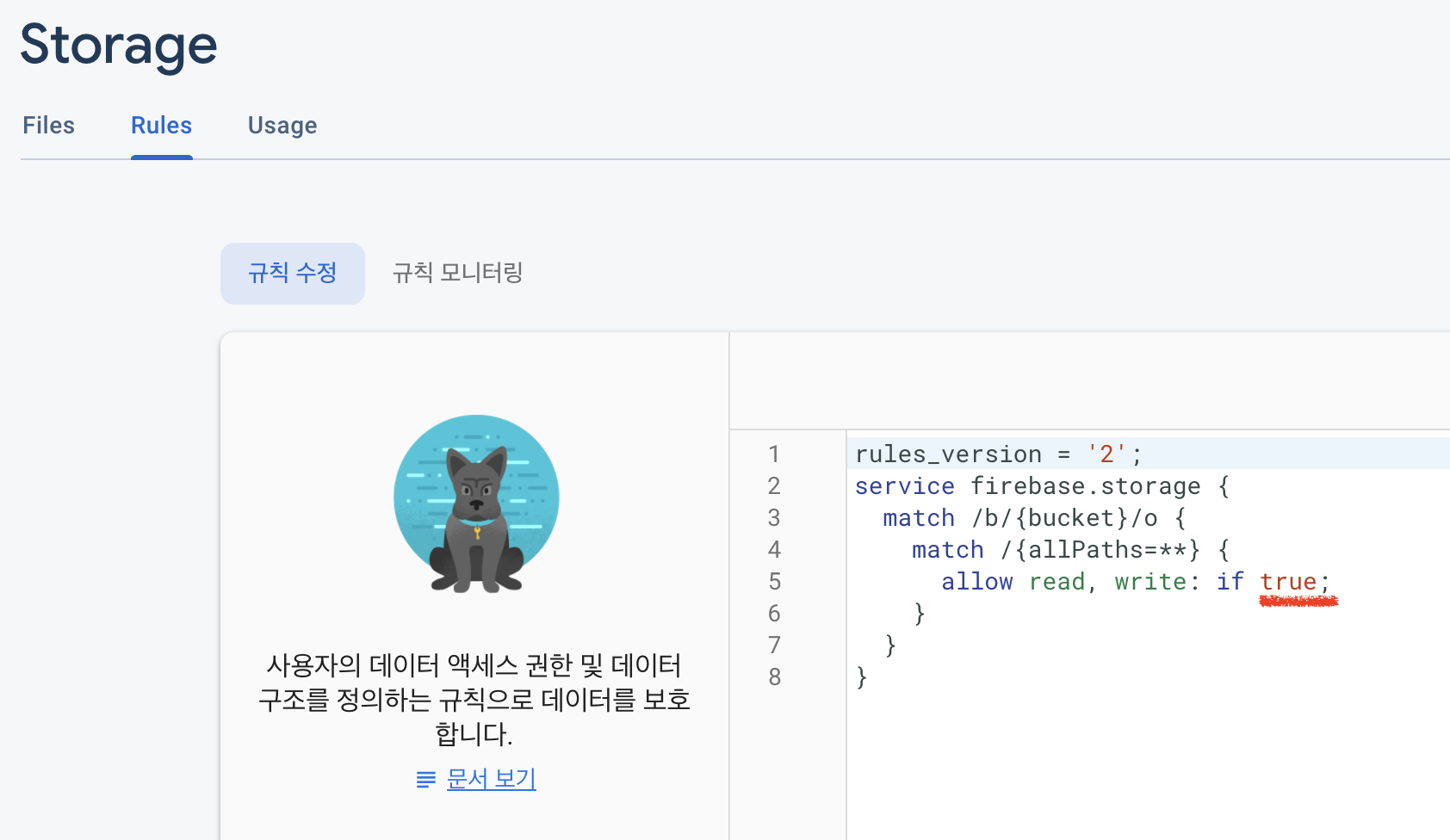Screen dimensions: 1450x840
Task: Click line number 5 in gutter
Action: pos(774,581)
